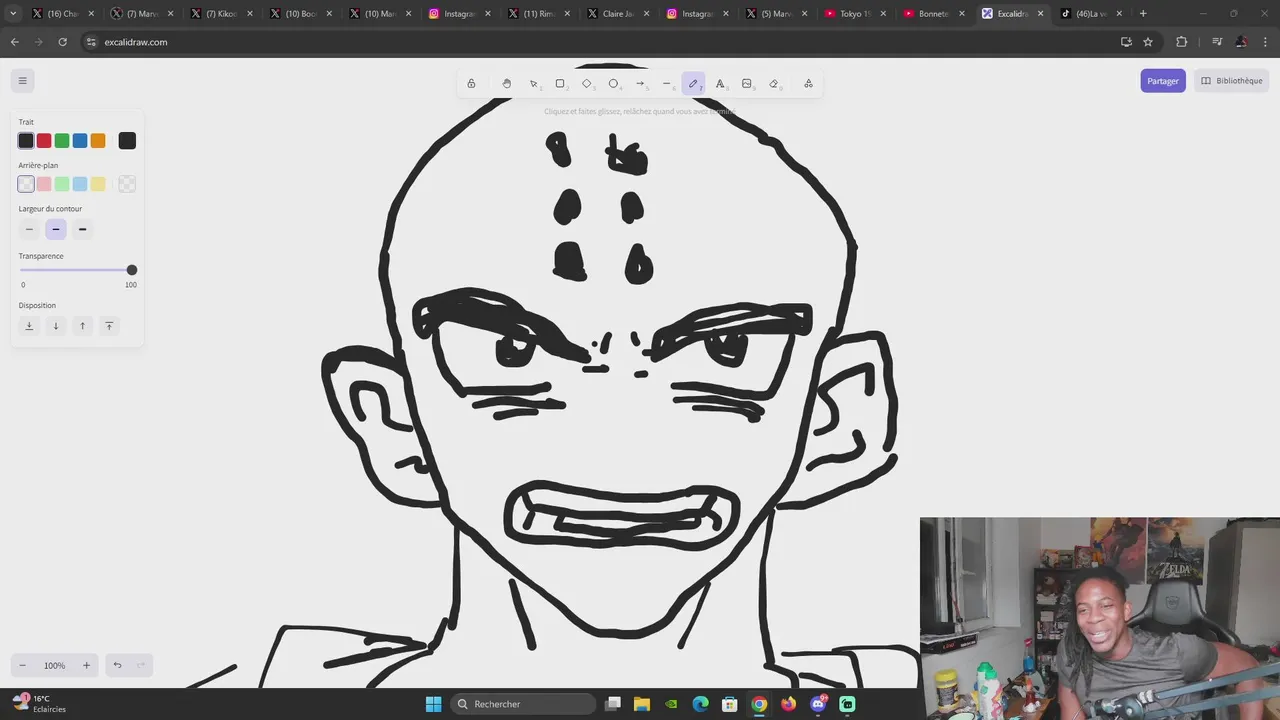This screenshot has width=1280, height=720.
Task: Open a new browser tab
Action: (x=1143, y=14)
